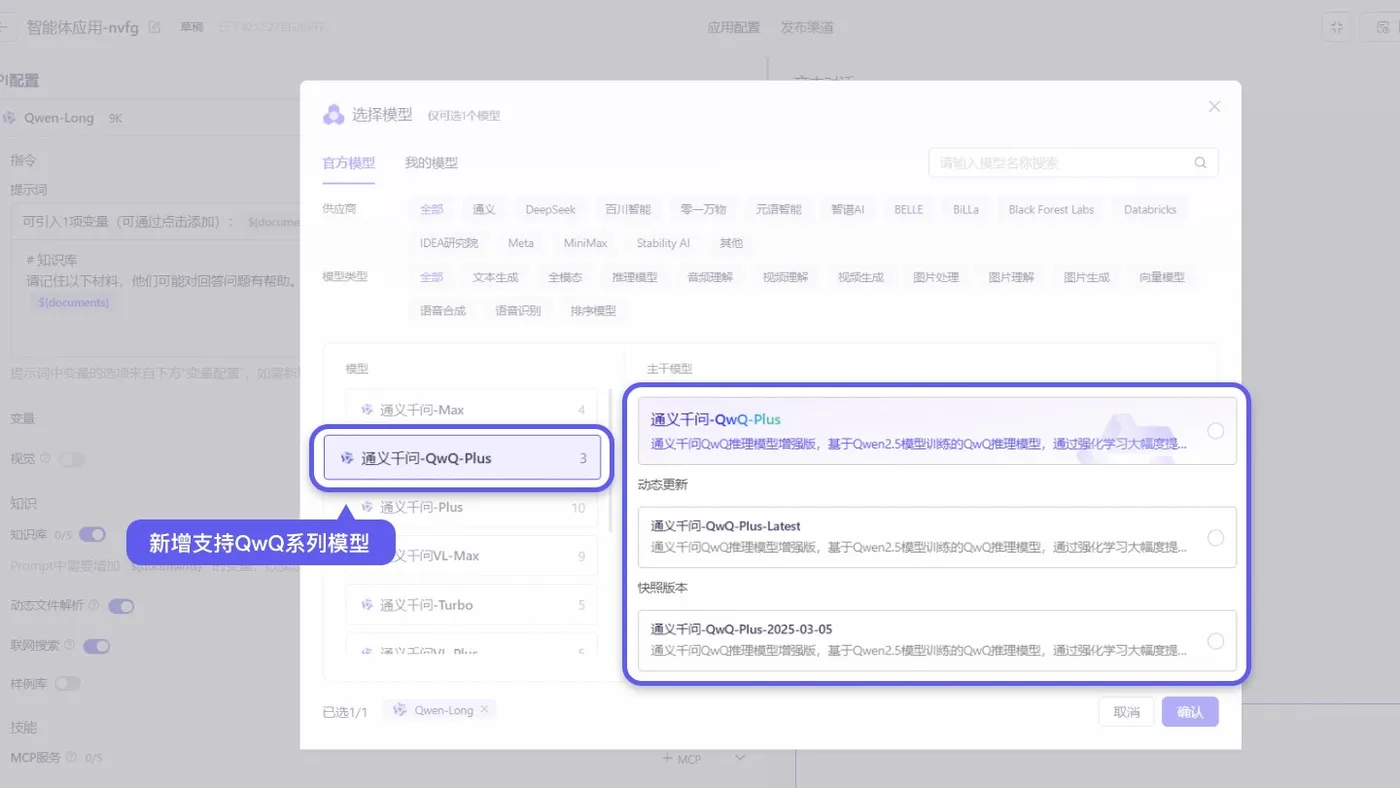
Task: Toggle the 视觉 switch in the background panel
Action: [x=72, y=459]
